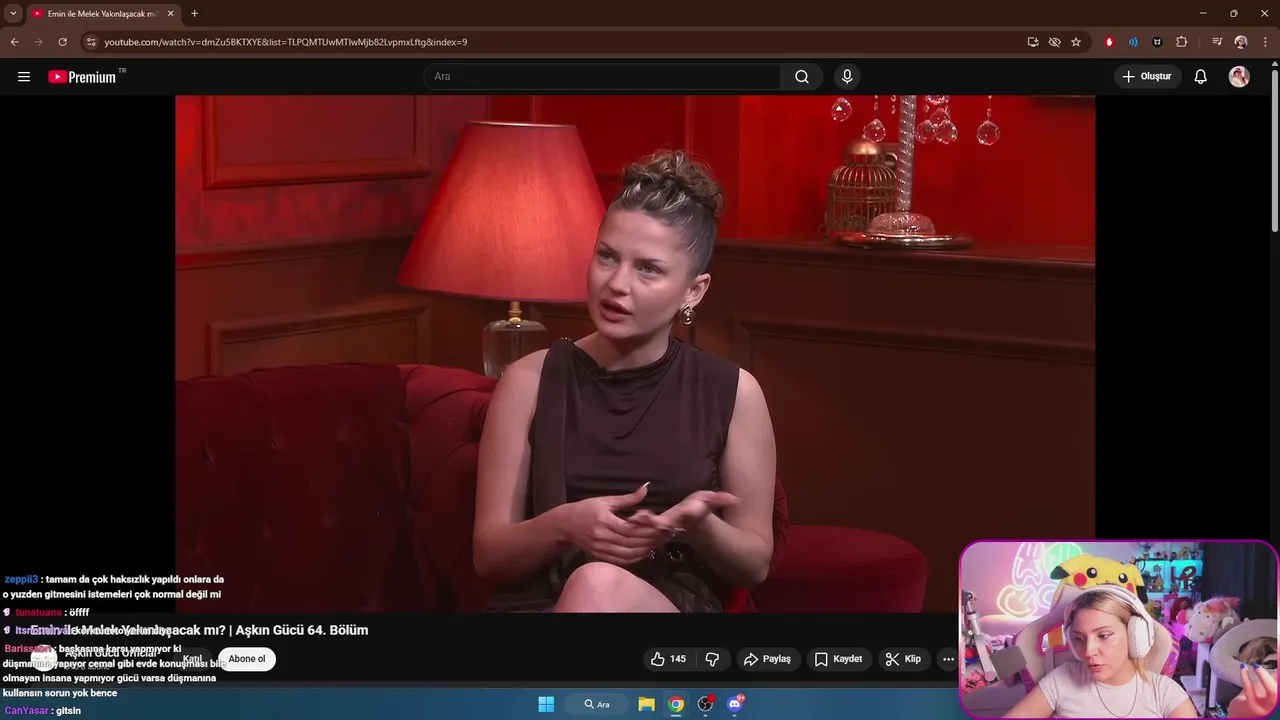Share the video via Paylaş

click(767, 659)
